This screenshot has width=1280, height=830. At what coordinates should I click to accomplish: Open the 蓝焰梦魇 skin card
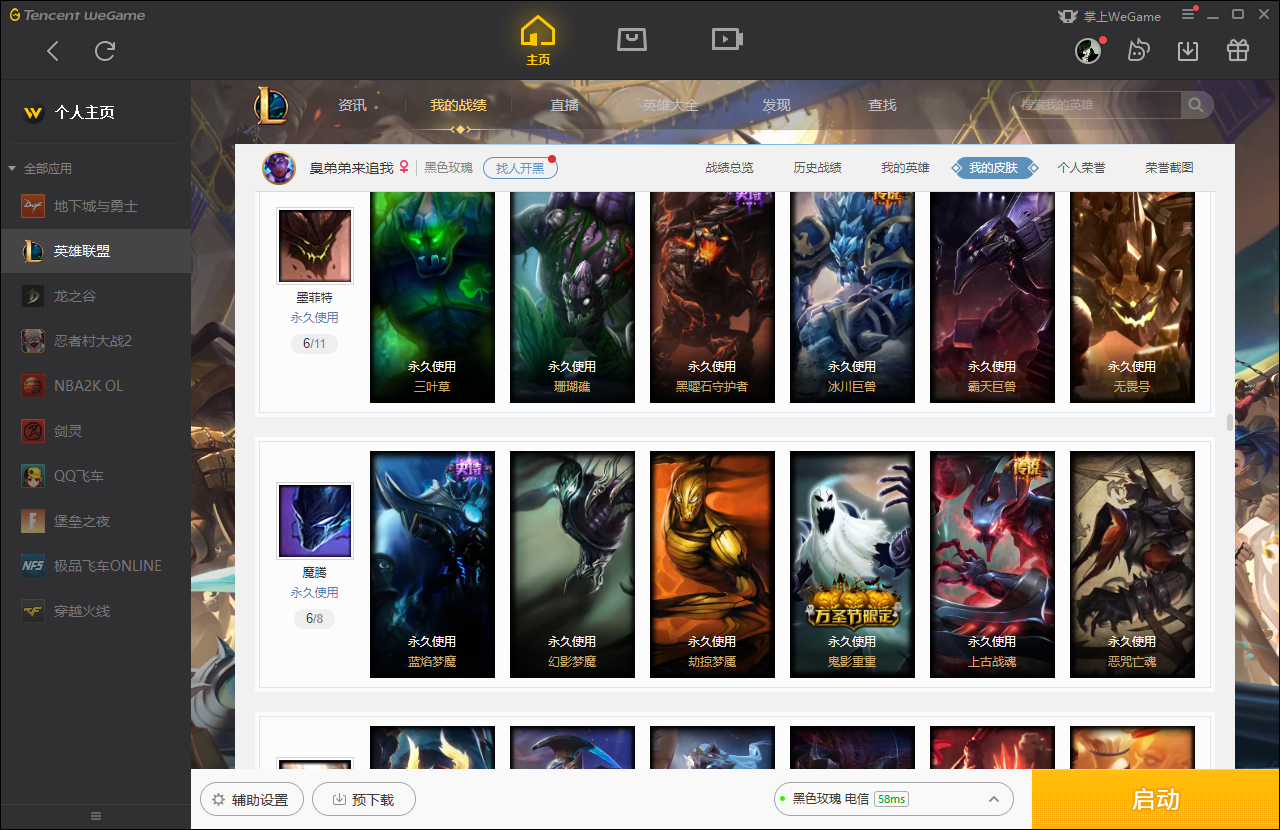pos(432,564)
